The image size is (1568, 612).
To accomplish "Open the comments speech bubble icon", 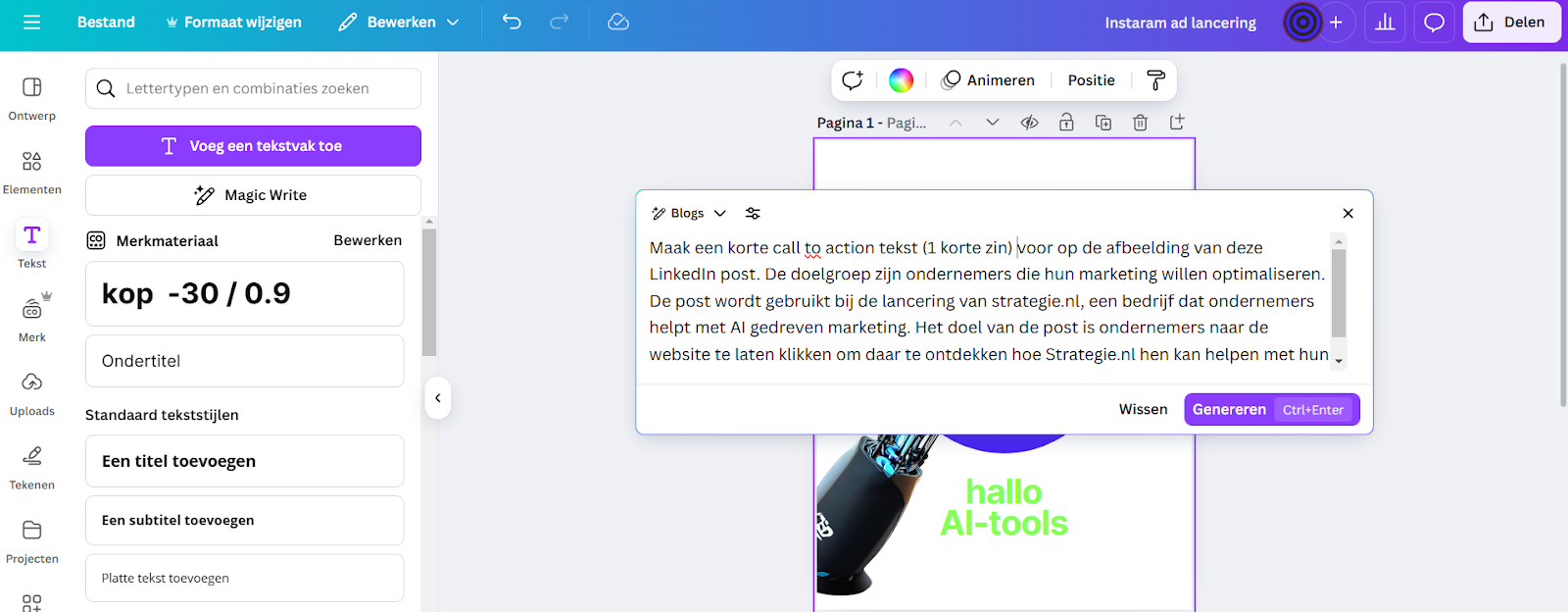I will (x=1434, y=22).
